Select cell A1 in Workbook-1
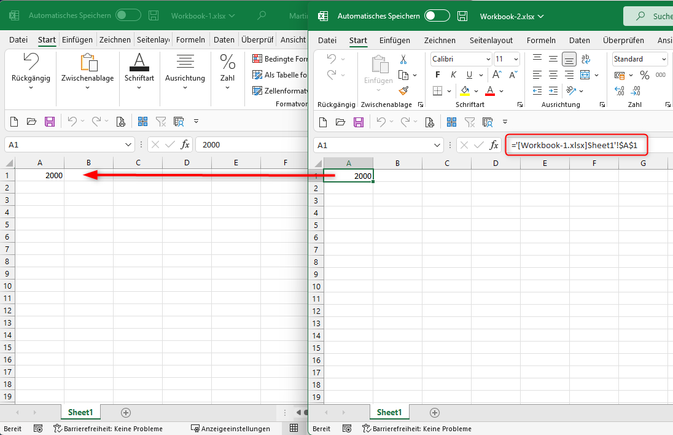Screen dimensions: 673x435 pyautogui.click(x=39, y=175)
